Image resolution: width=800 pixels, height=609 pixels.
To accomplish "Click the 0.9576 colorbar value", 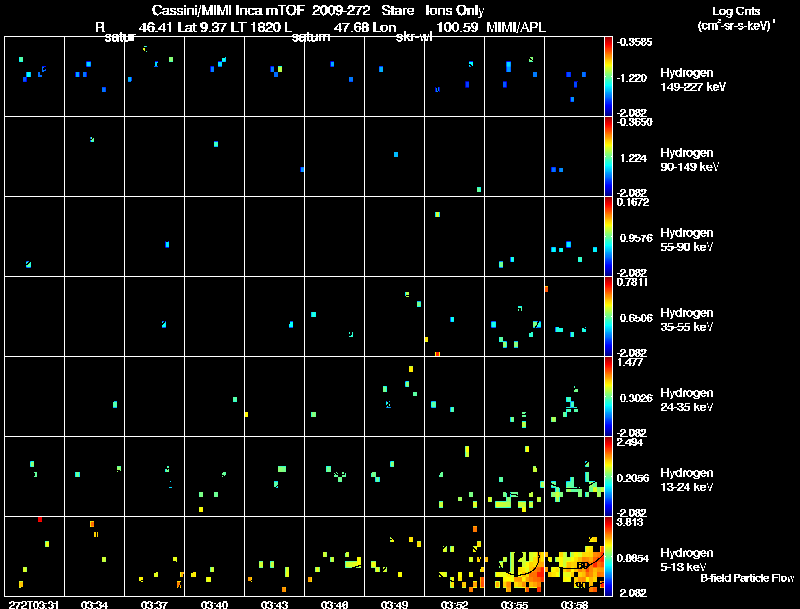I will (636, 238).
